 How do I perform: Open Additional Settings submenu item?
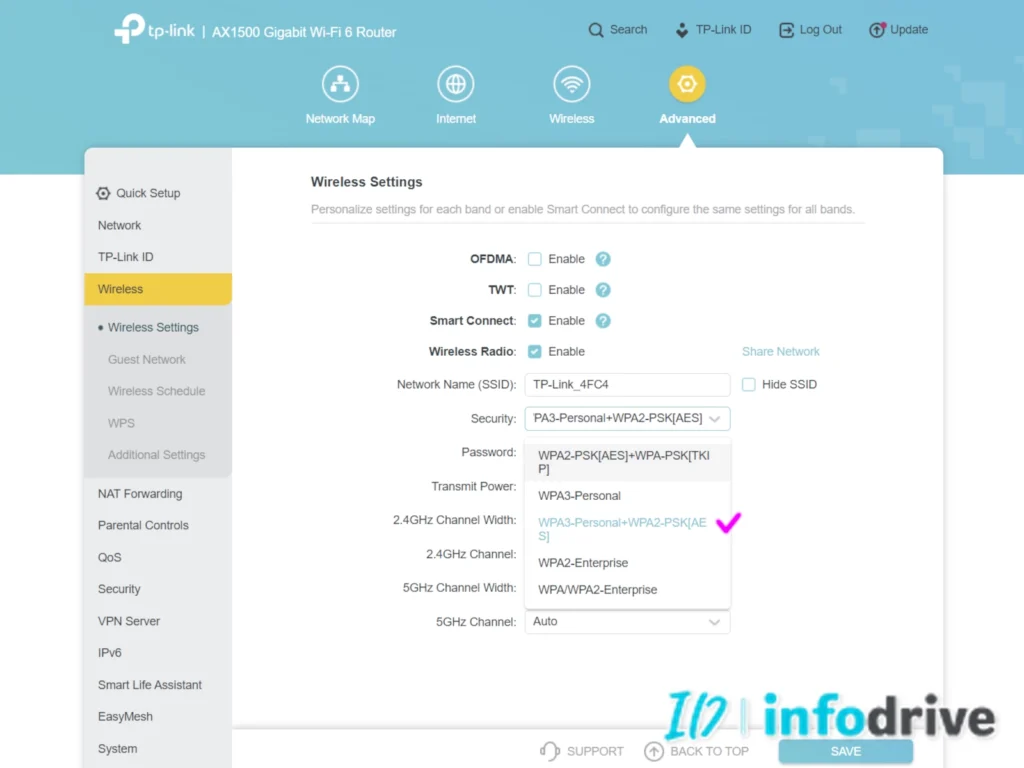158,455
